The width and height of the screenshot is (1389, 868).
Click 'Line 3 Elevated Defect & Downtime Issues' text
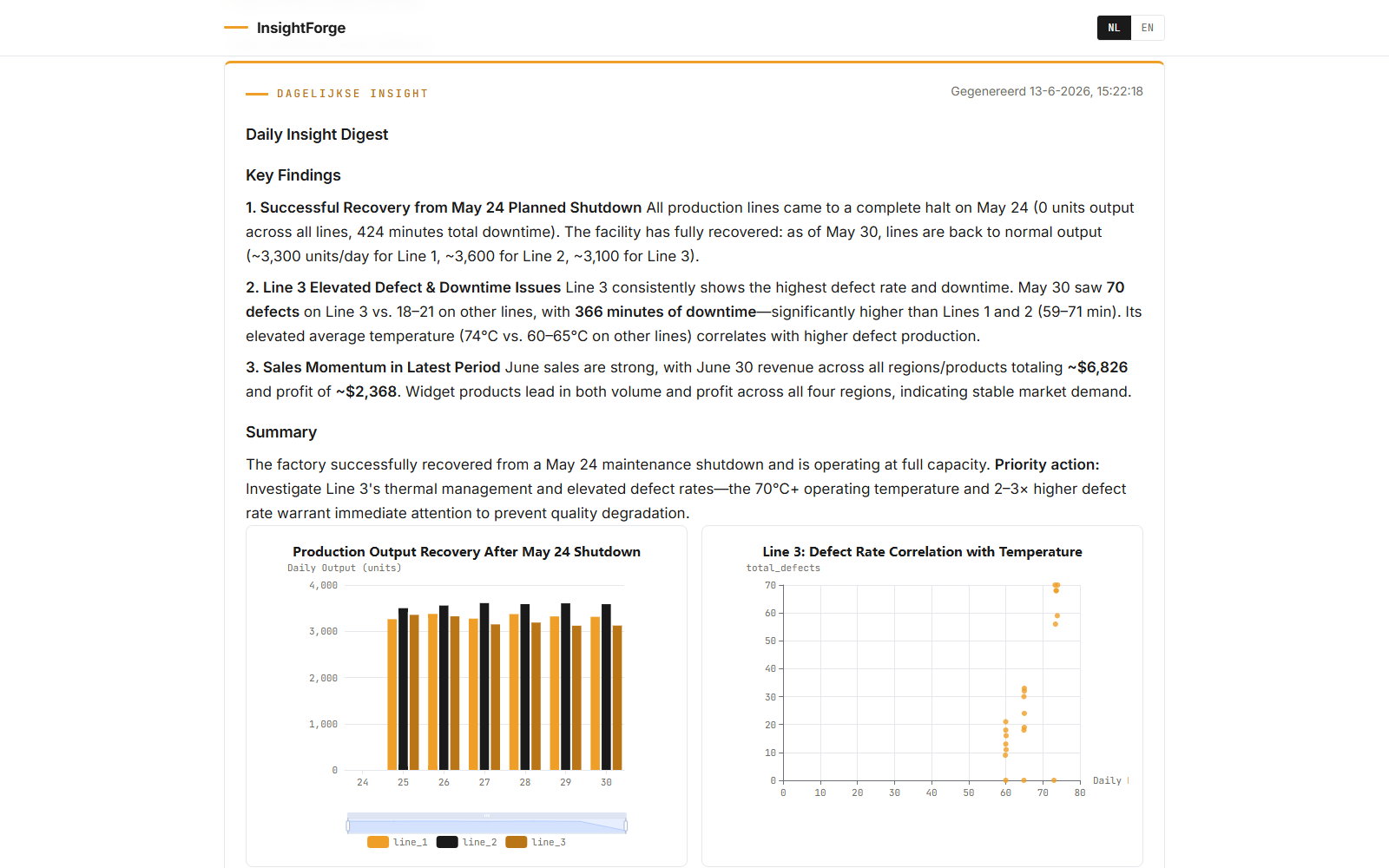coord(412,287)
